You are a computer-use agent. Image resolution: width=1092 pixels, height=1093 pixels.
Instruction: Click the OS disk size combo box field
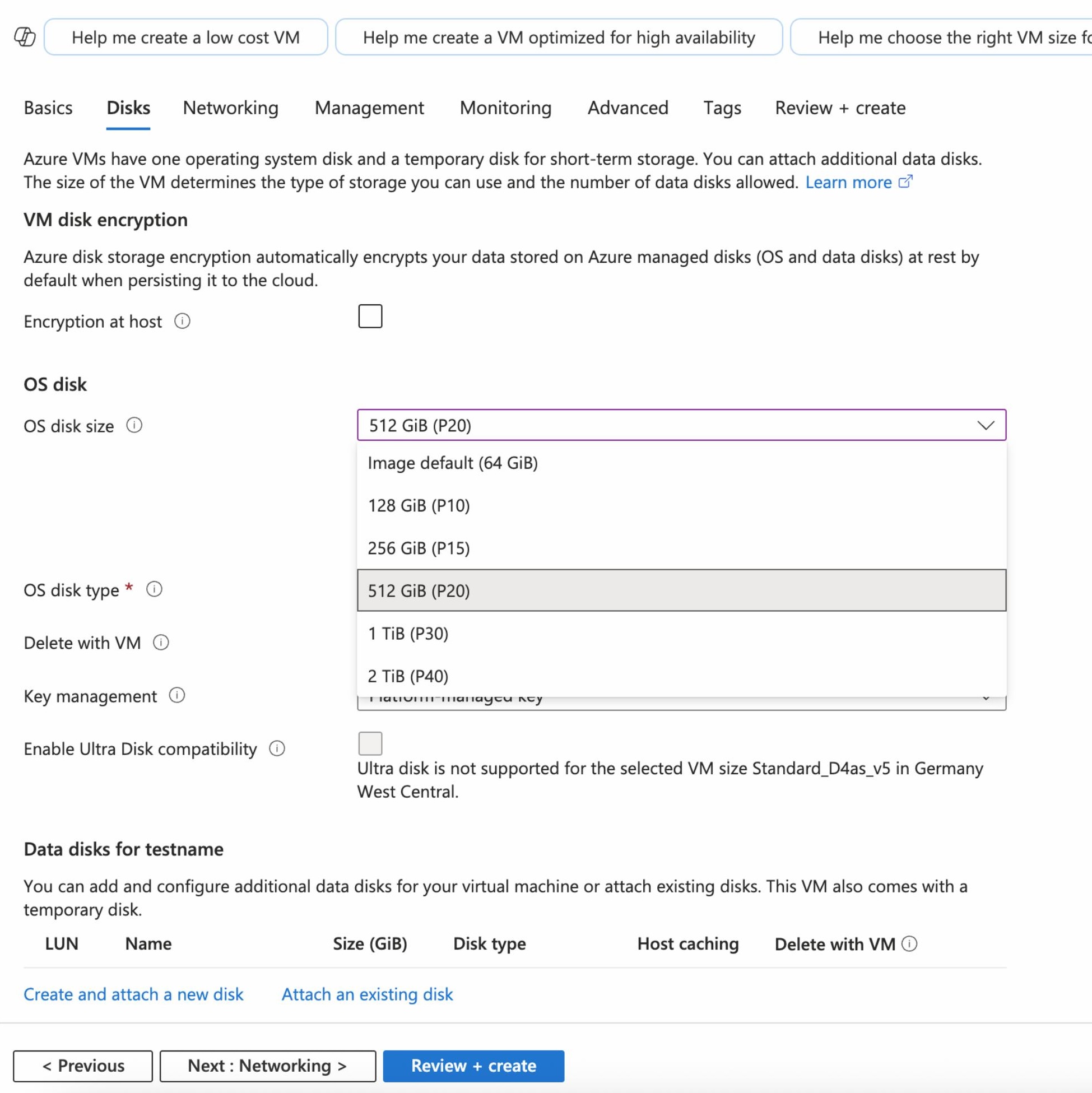pos(681,425)
